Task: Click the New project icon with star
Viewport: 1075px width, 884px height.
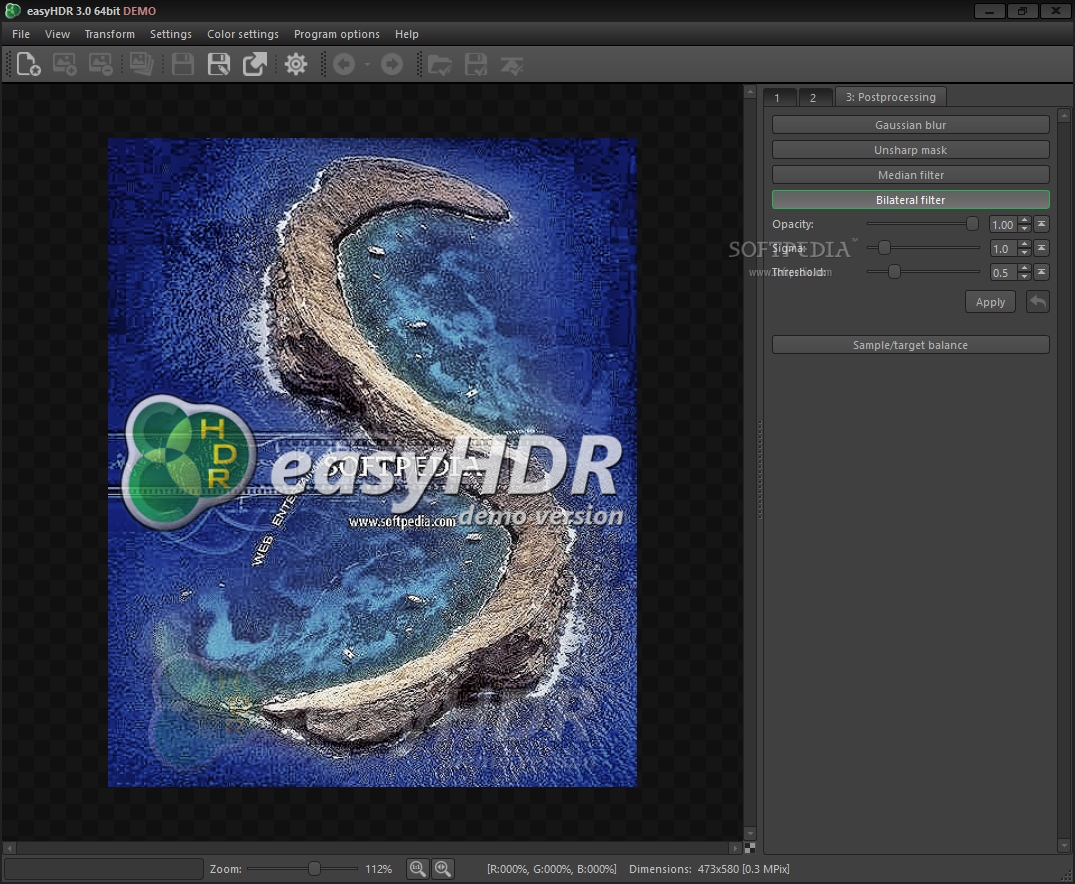Action: coord(28,64)
